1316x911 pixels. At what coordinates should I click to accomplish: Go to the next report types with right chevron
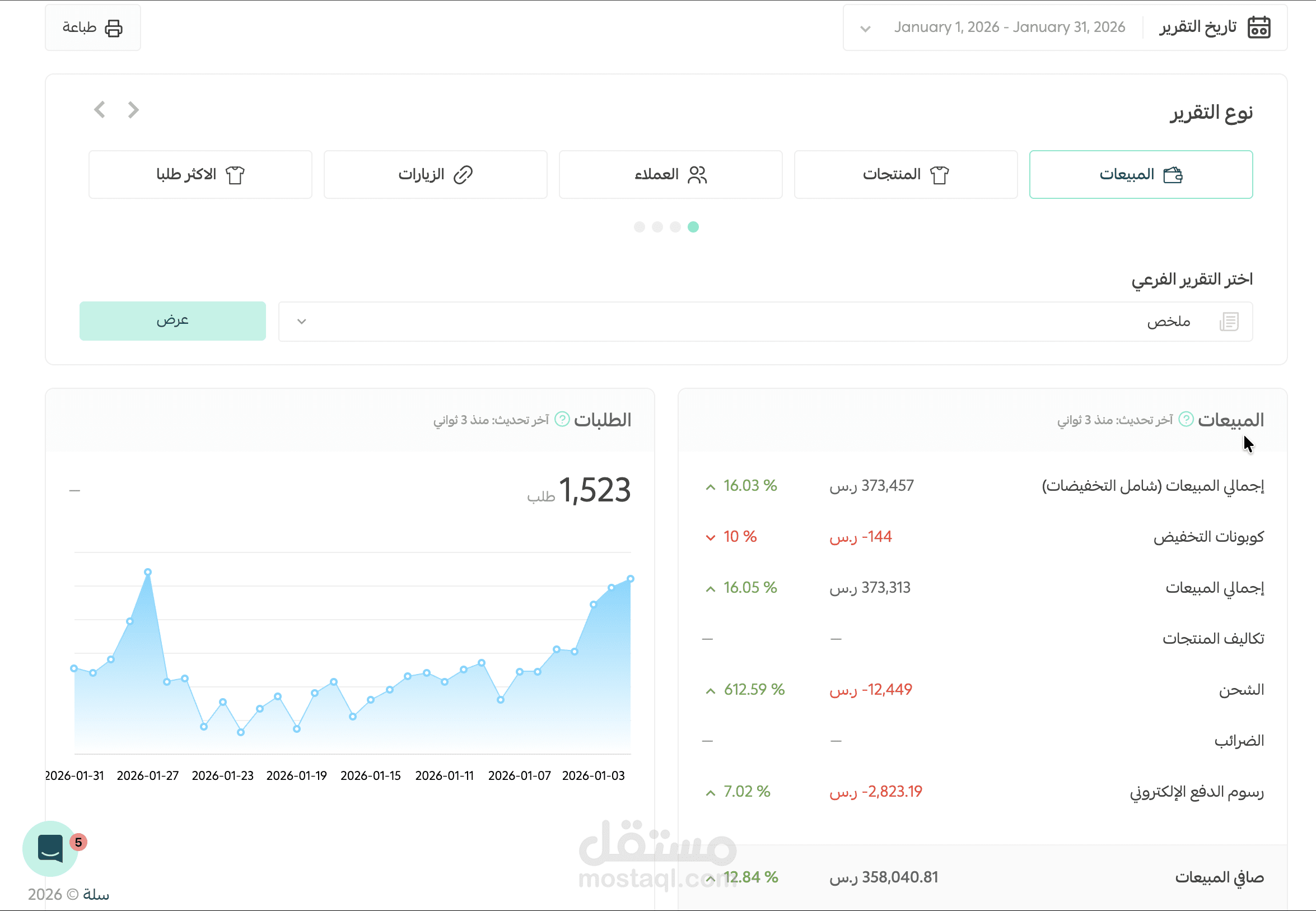pos(133,110)
